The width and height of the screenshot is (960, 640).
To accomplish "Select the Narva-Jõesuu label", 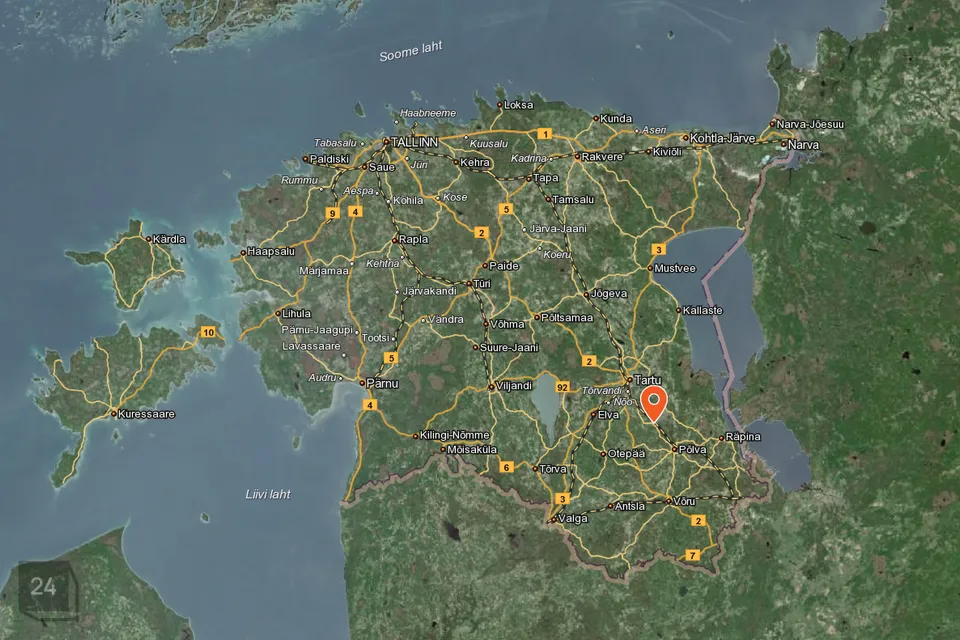I will coord(810,124).
